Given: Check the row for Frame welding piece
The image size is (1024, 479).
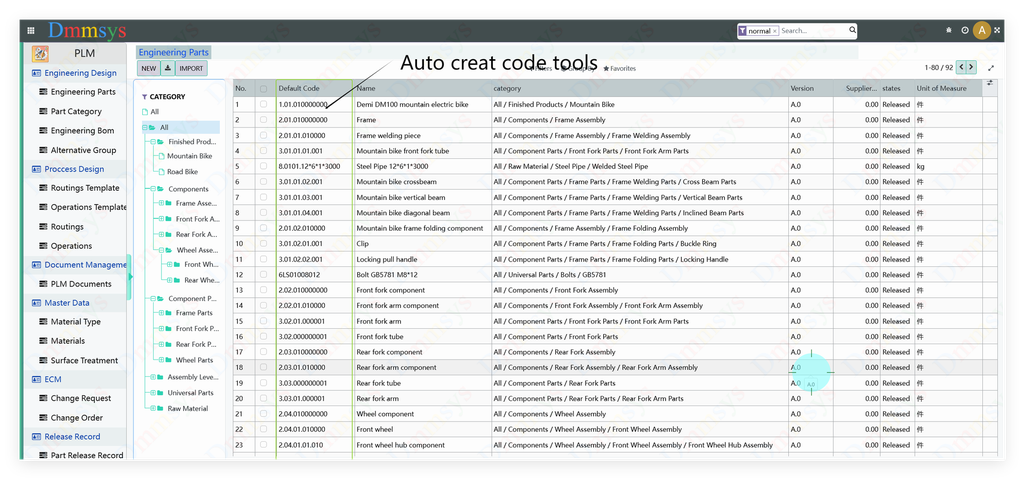Looking at the screenshot, I should coord(263,135).
